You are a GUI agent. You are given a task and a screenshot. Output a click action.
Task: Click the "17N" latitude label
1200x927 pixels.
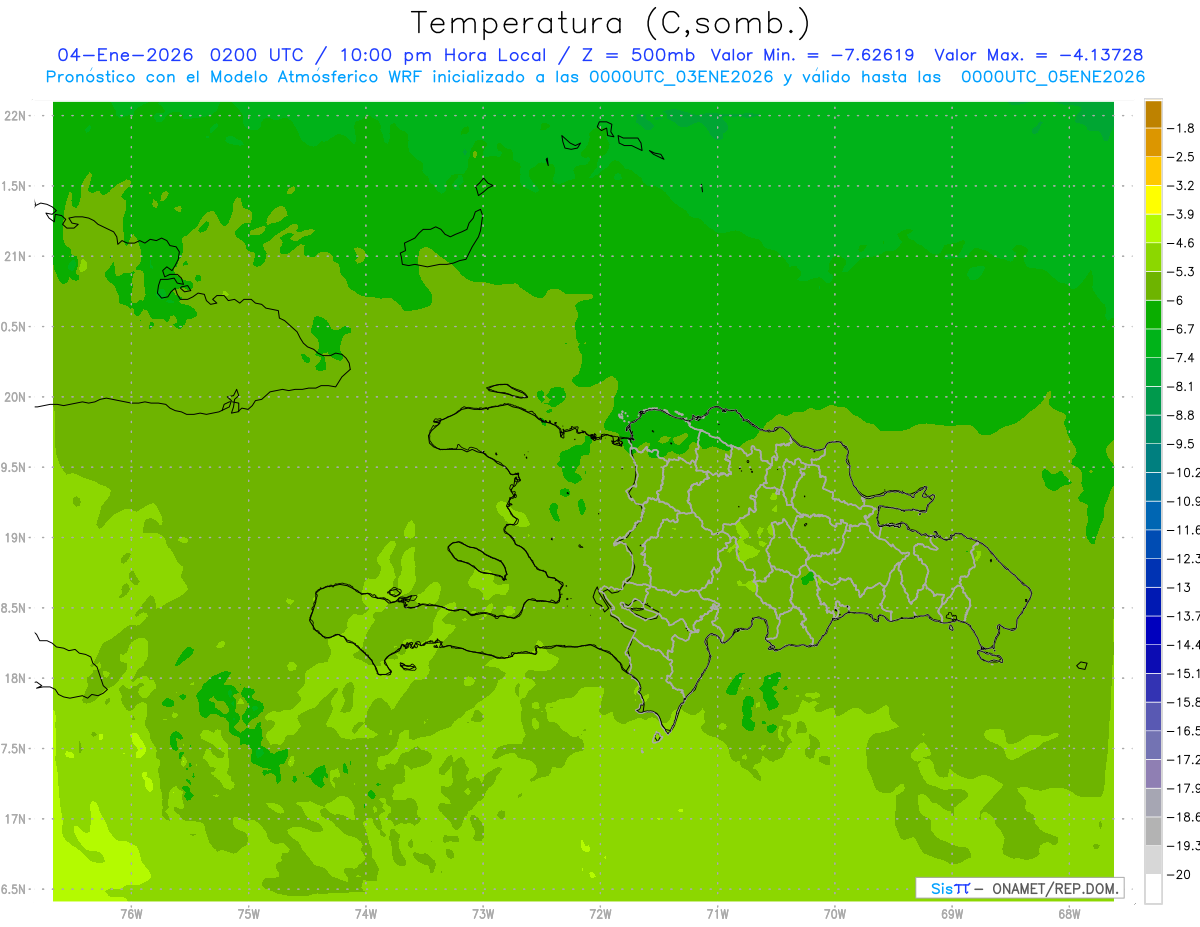[16, 819]
